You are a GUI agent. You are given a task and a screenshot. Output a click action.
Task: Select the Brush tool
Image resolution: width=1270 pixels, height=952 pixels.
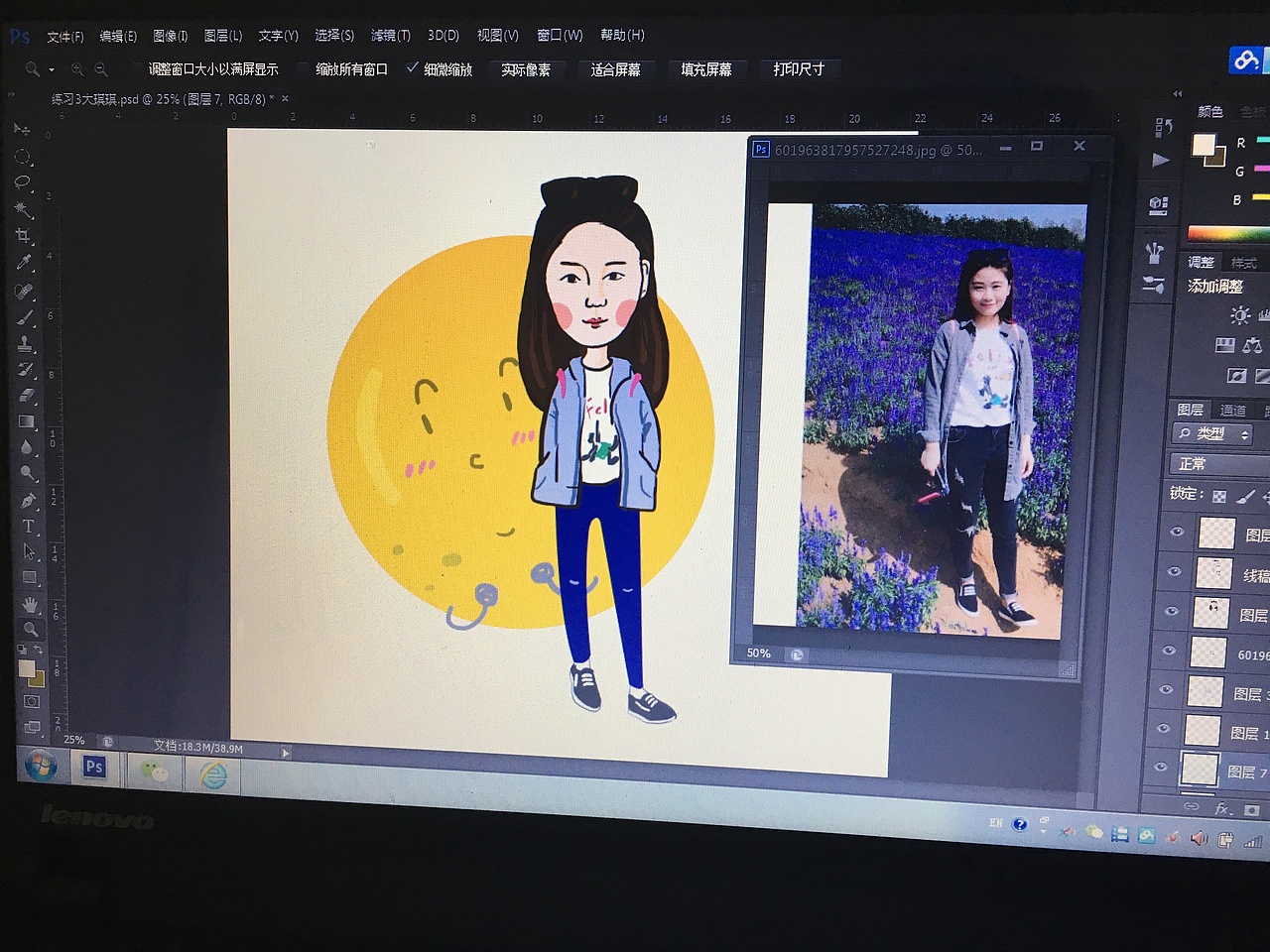(x=25, y=317)
